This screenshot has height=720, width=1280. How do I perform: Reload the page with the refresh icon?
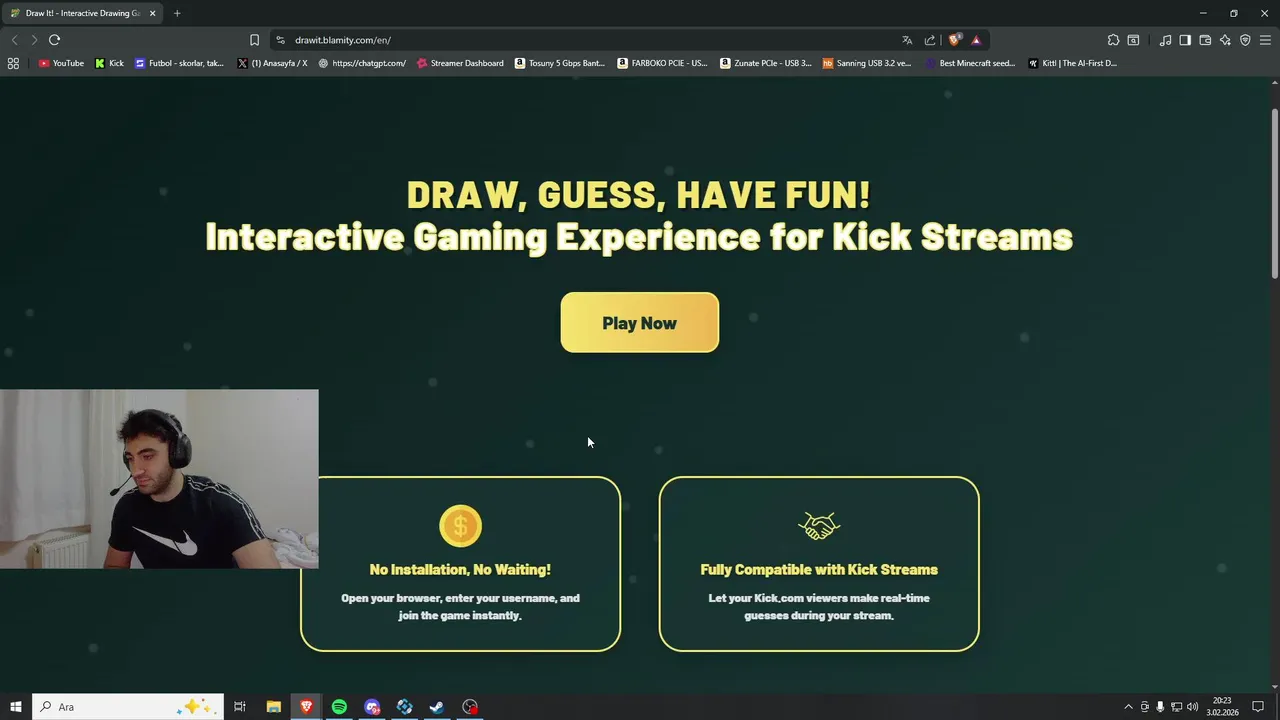click(x=54, y=40)
